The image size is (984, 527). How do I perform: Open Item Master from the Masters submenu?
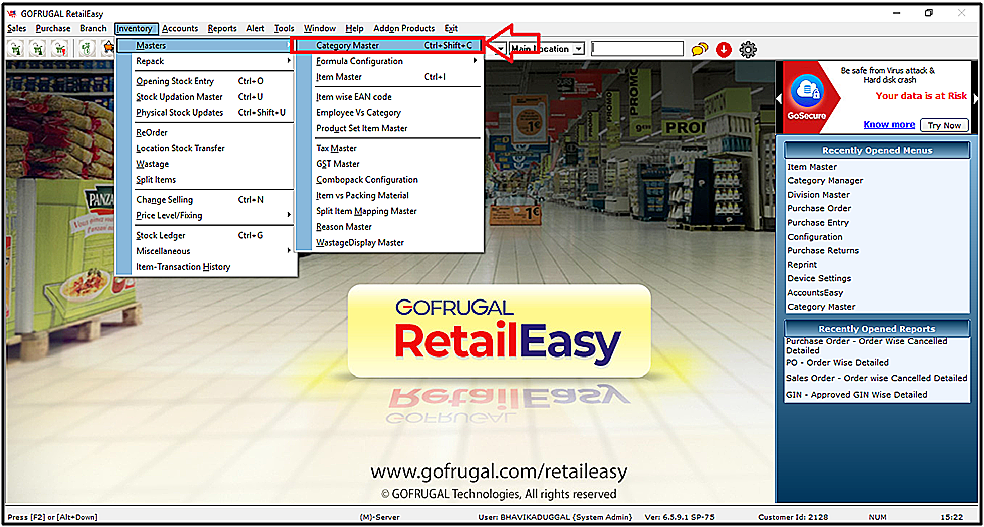tap(388, 77)
